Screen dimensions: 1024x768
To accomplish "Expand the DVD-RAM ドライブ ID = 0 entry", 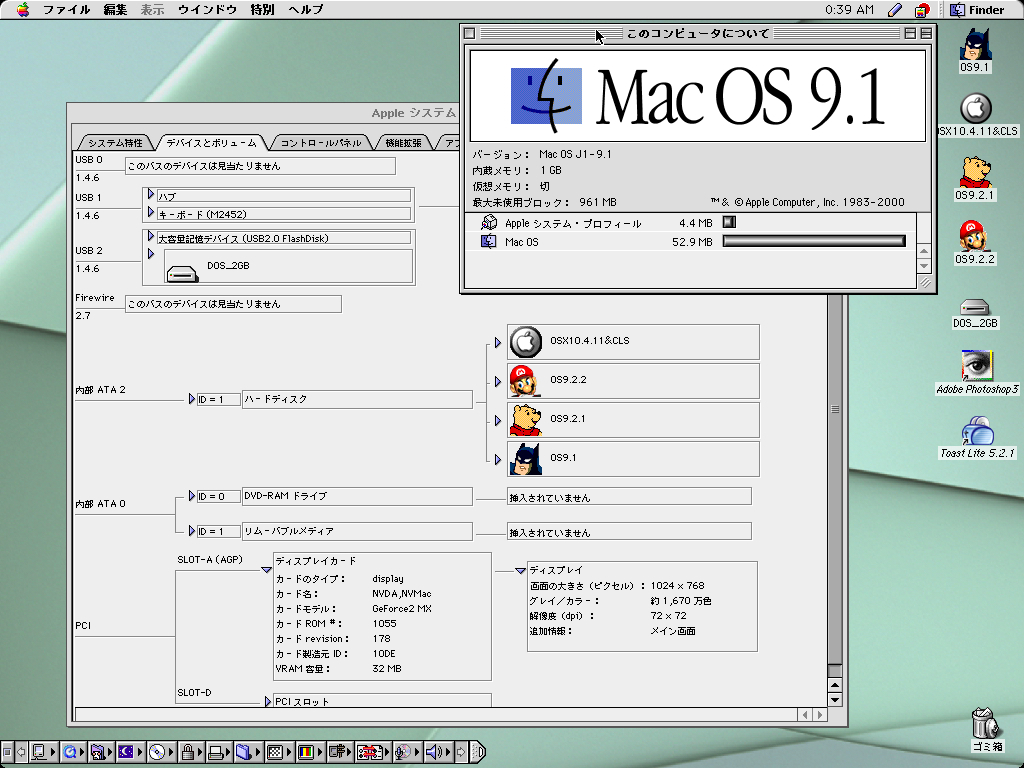I will (192, 496).
